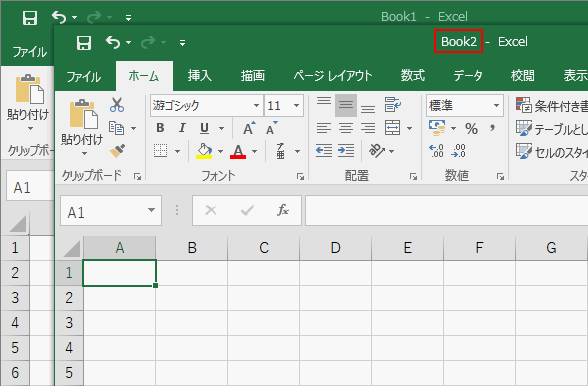
Task: Apply yellow fill color bucket
Action: click(204, 151)
